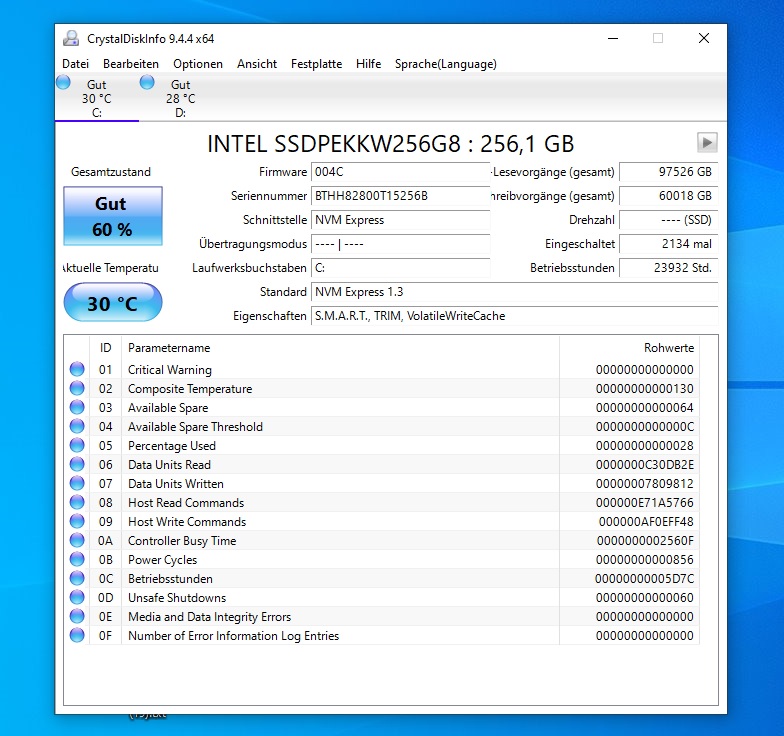This screenshot has width=784, height=736.
Task: Click the Drehzahl field showing ---- (SSD)
Action: (x=669, y=220)
